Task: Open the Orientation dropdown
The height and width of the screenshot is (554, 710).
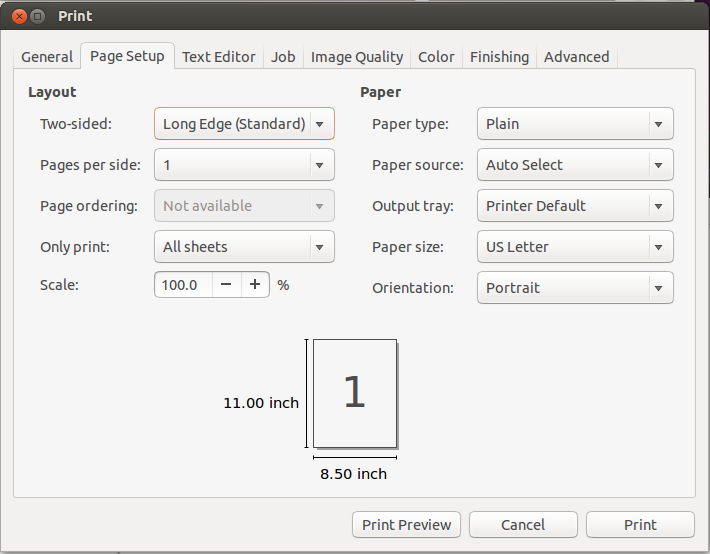Action: click(575, 288)
